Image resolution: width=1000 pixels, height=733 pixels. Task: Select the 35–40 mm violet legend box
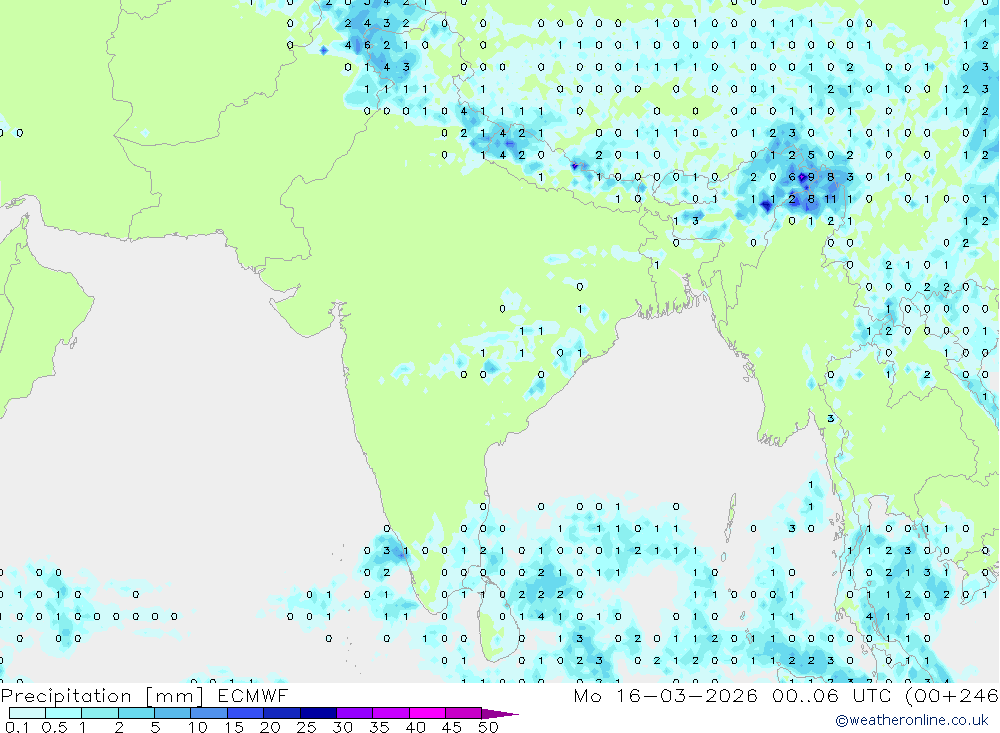(391, 713)
